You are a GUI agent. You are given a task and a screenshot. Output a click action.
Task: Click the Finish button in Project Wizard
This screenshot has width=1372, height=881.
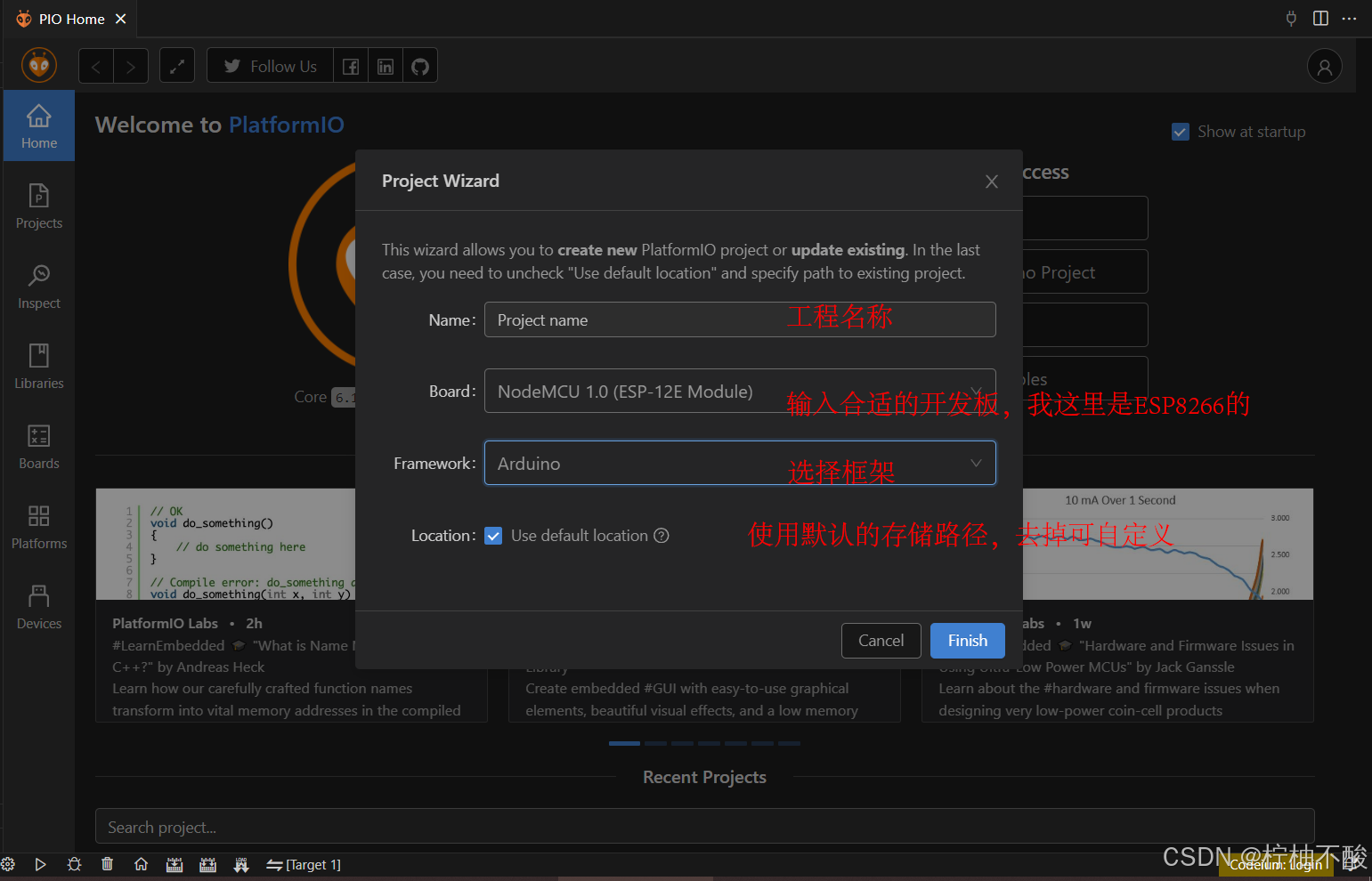(968, 641)
